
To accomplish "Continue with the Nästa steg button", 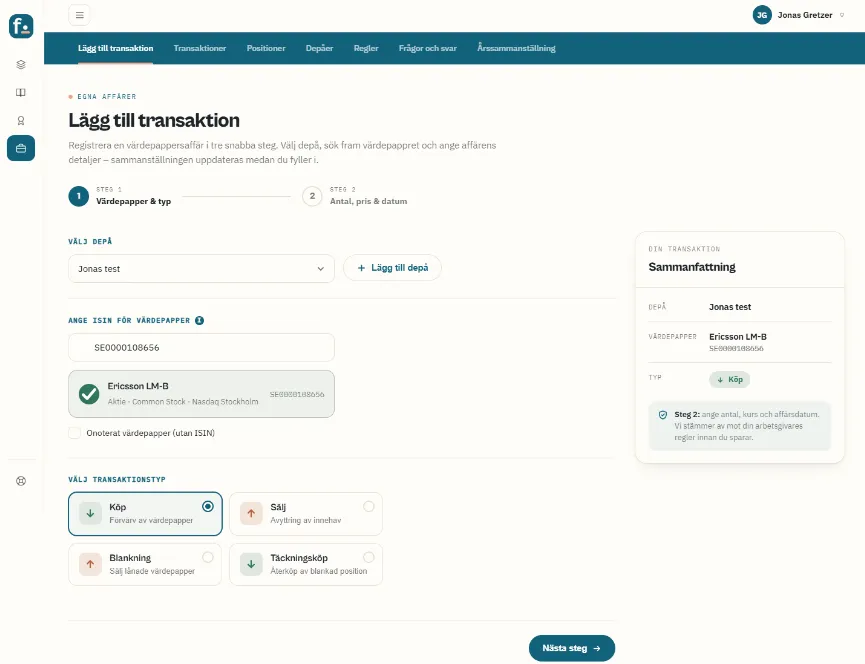I will coord(572,648).
